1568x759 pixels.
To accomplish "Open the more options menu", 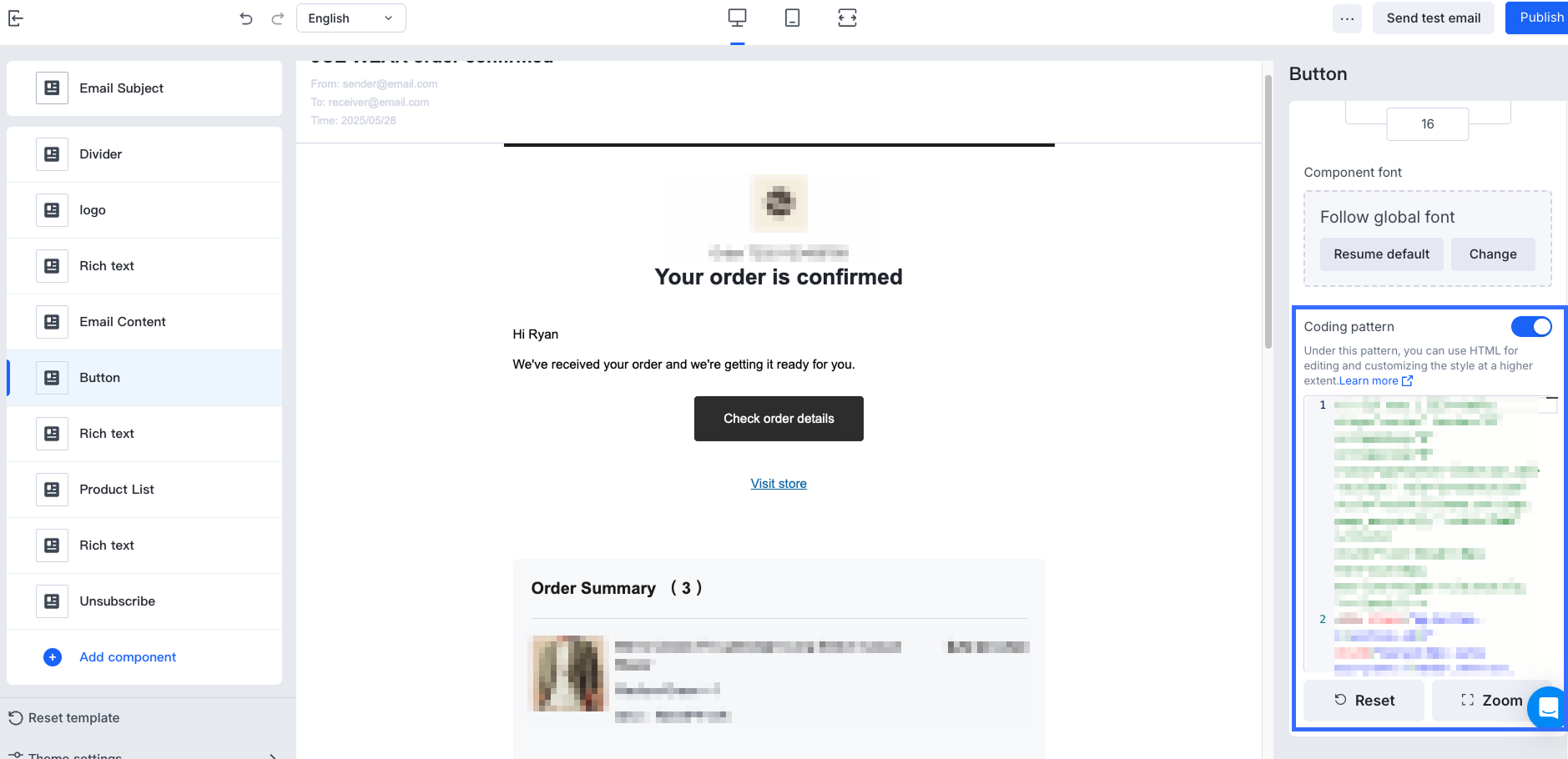I will (1347, 18).
